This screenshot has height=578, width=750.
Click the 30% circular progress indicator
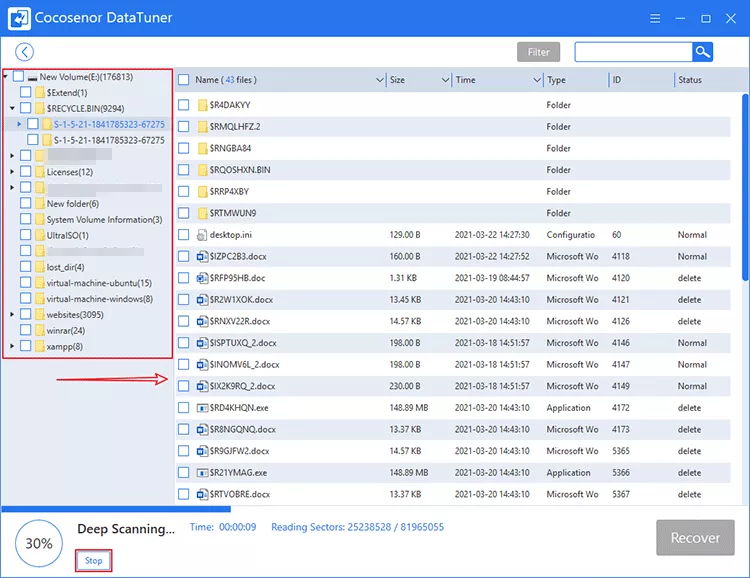[39, 543]
